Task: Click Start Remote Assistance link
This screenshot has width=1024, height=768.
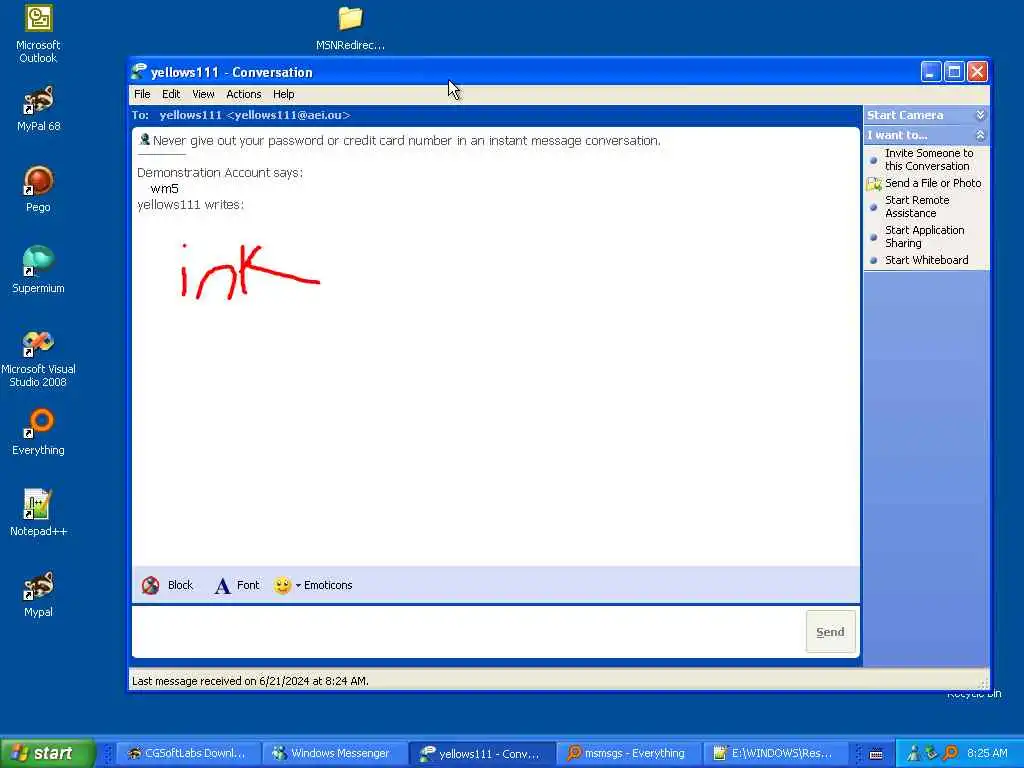Action: pos(917,206)
